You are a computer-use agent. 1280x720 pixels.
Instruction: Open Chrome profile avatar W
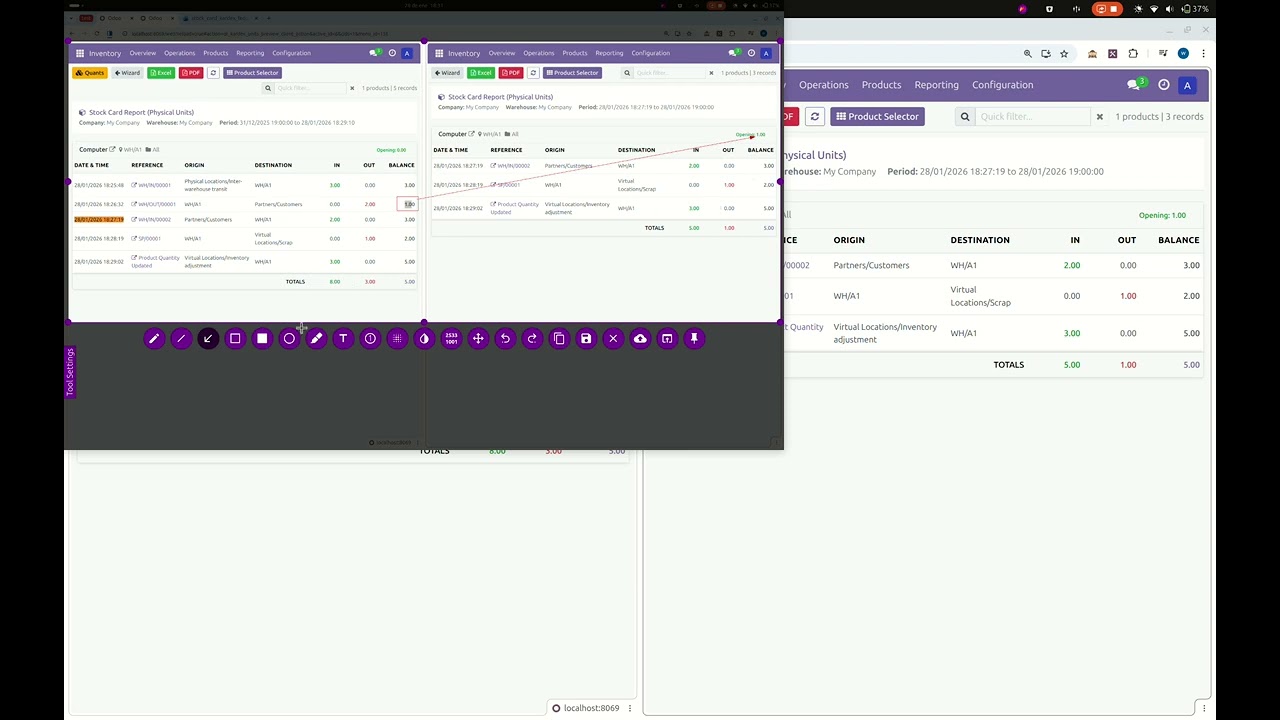pyautogui.click(x=1184, y=54)
